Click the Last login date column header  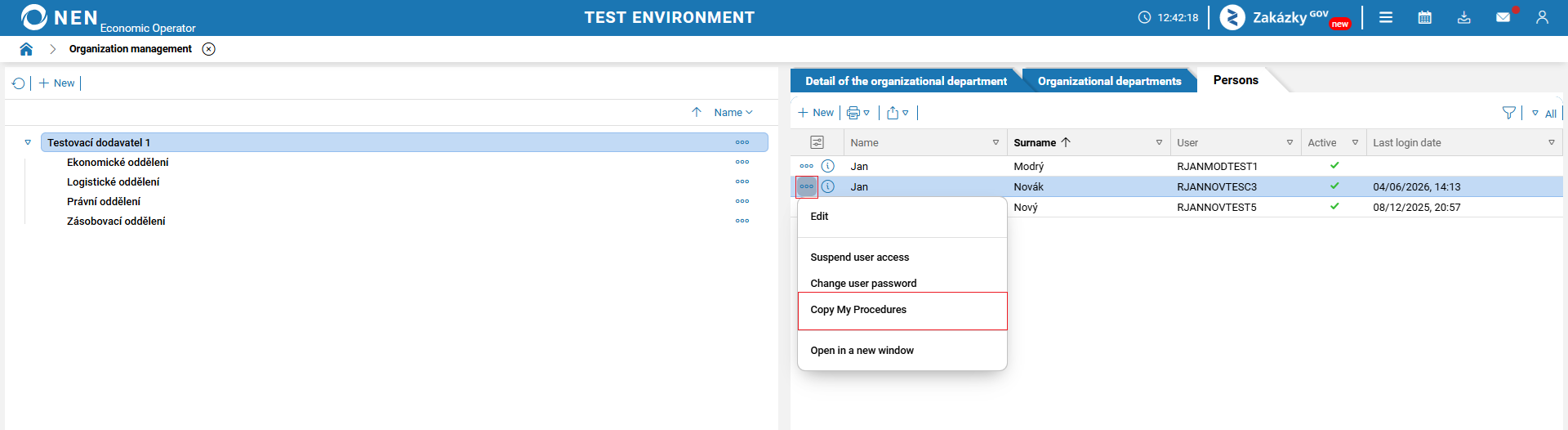[x=1407, y=142]
